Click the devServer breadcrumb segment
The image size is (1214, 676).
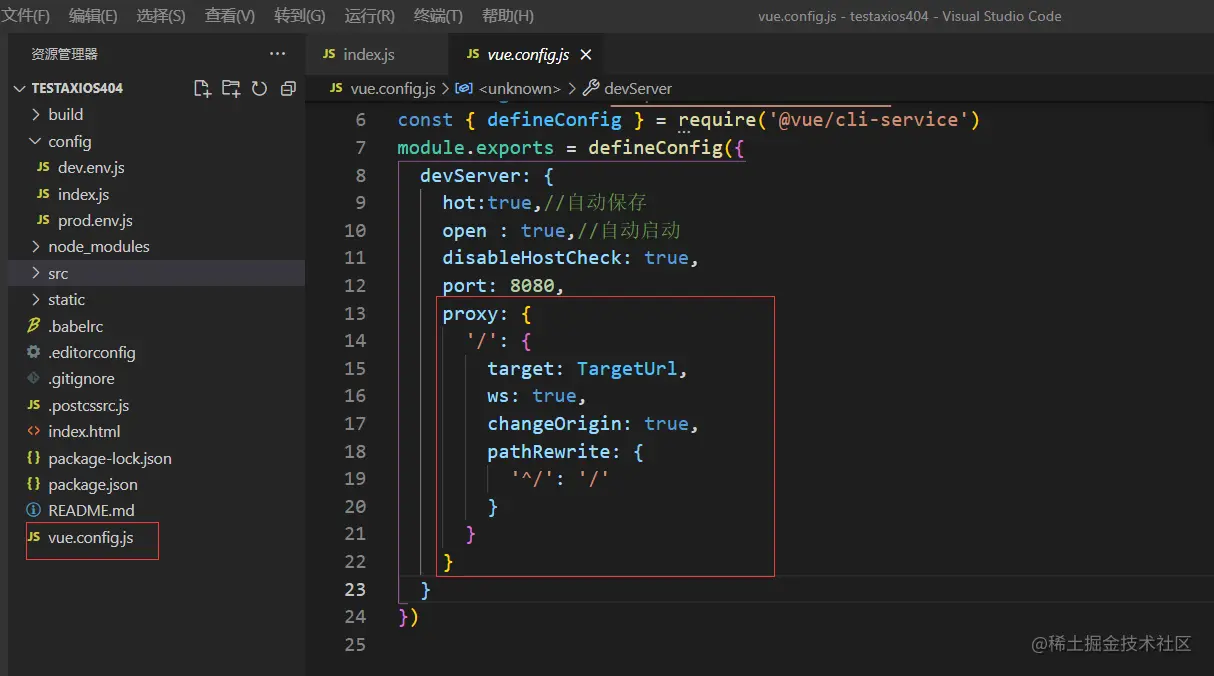638,89
